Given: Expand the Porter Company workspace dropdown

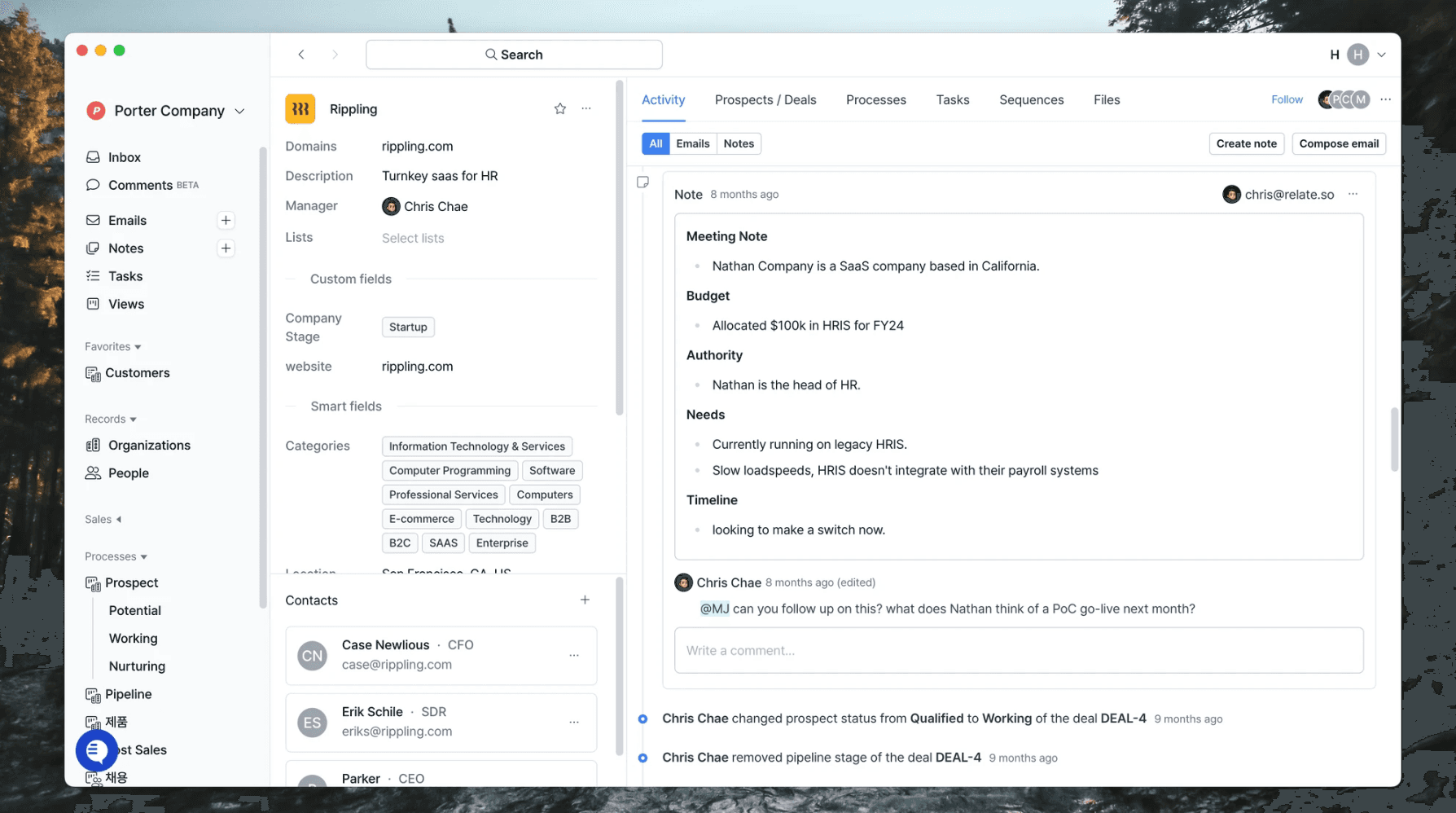Looking at the screenshot, I should click(239, 111).
